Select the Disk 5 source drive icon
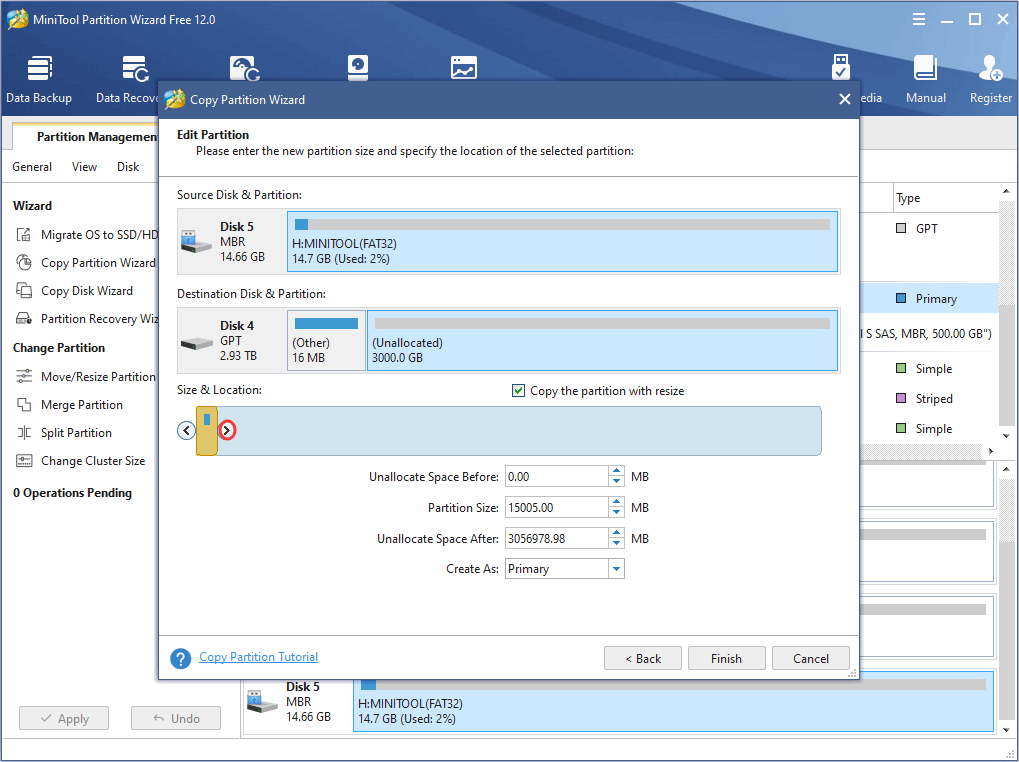This screenshot has height=762, width=1019. click(x=196, y=241)
